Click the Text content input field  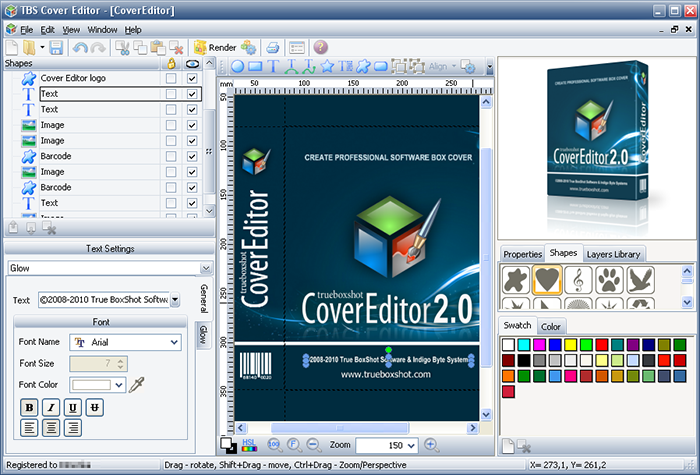pos(104,300)
